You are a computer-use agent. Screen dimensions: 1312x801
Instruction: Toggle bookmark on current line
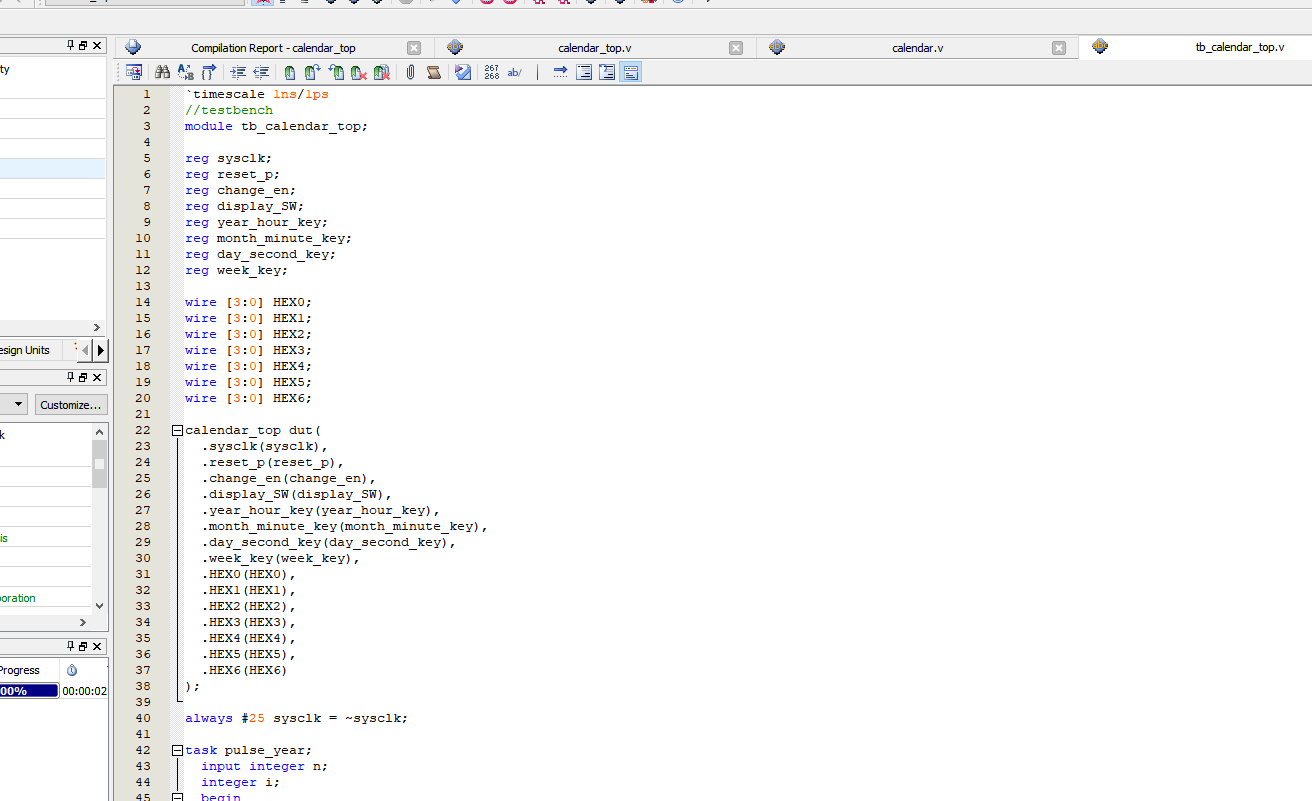coord(290,72)
